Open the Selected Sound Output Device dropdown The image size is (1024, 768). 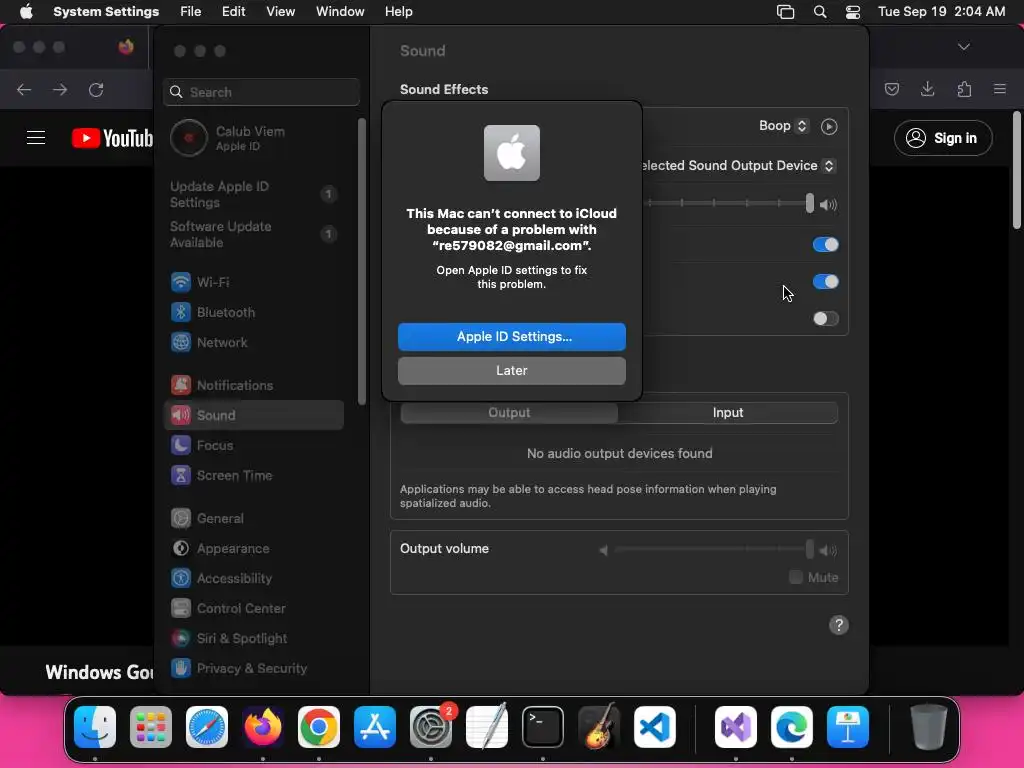[x=739, y=166]
